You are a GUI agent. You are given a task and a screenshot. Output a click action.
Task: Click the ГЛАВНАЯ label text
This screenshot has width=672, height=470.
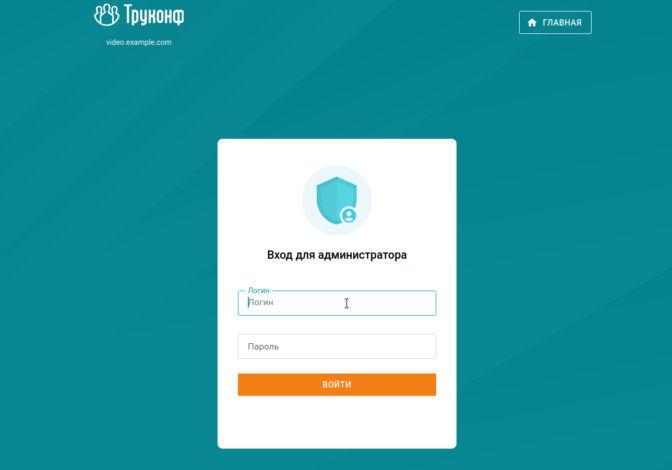pyautogui.click(x=562, y=23)
